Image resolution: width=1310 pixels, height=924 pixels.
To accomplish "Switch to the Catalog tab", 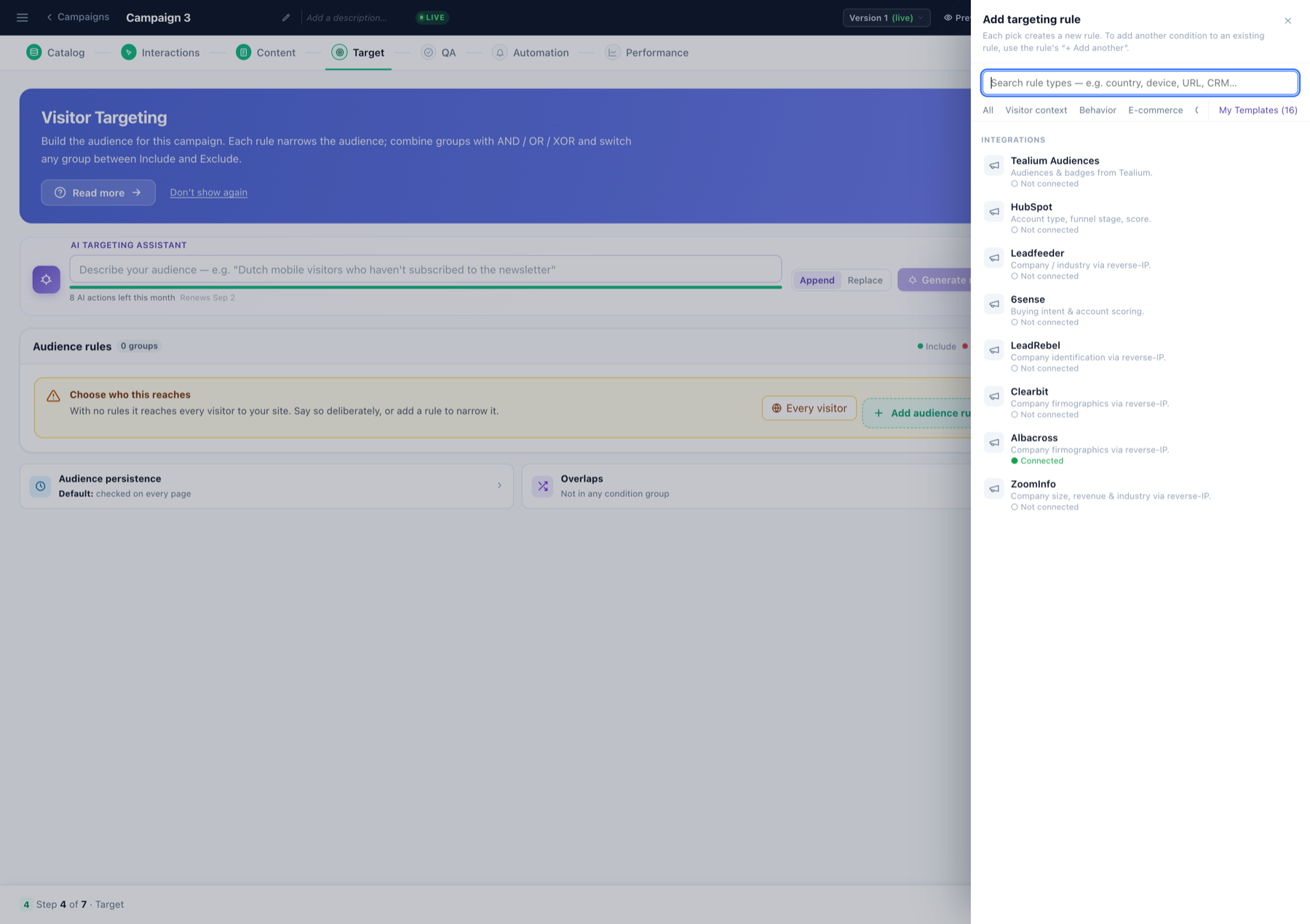I will click(x=56, y=52).
